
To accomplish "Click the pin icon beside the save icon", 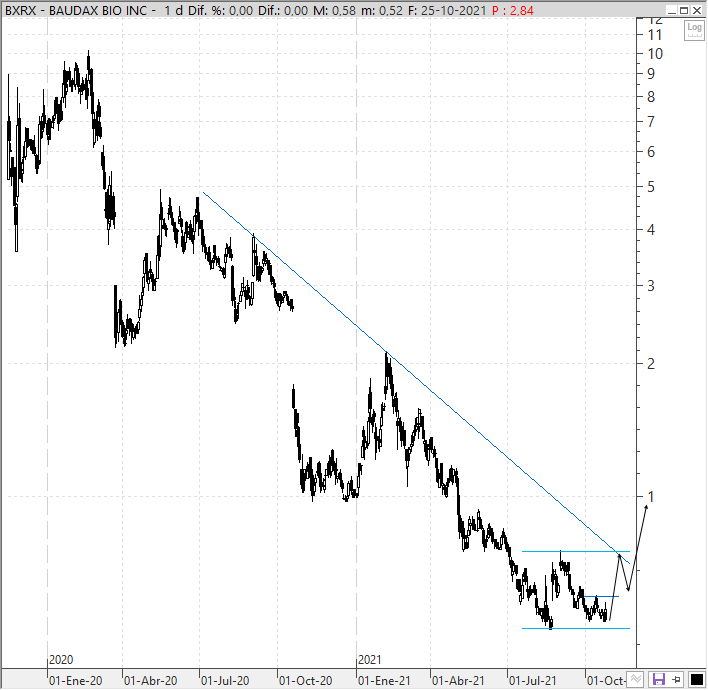I will click(676, 679).
